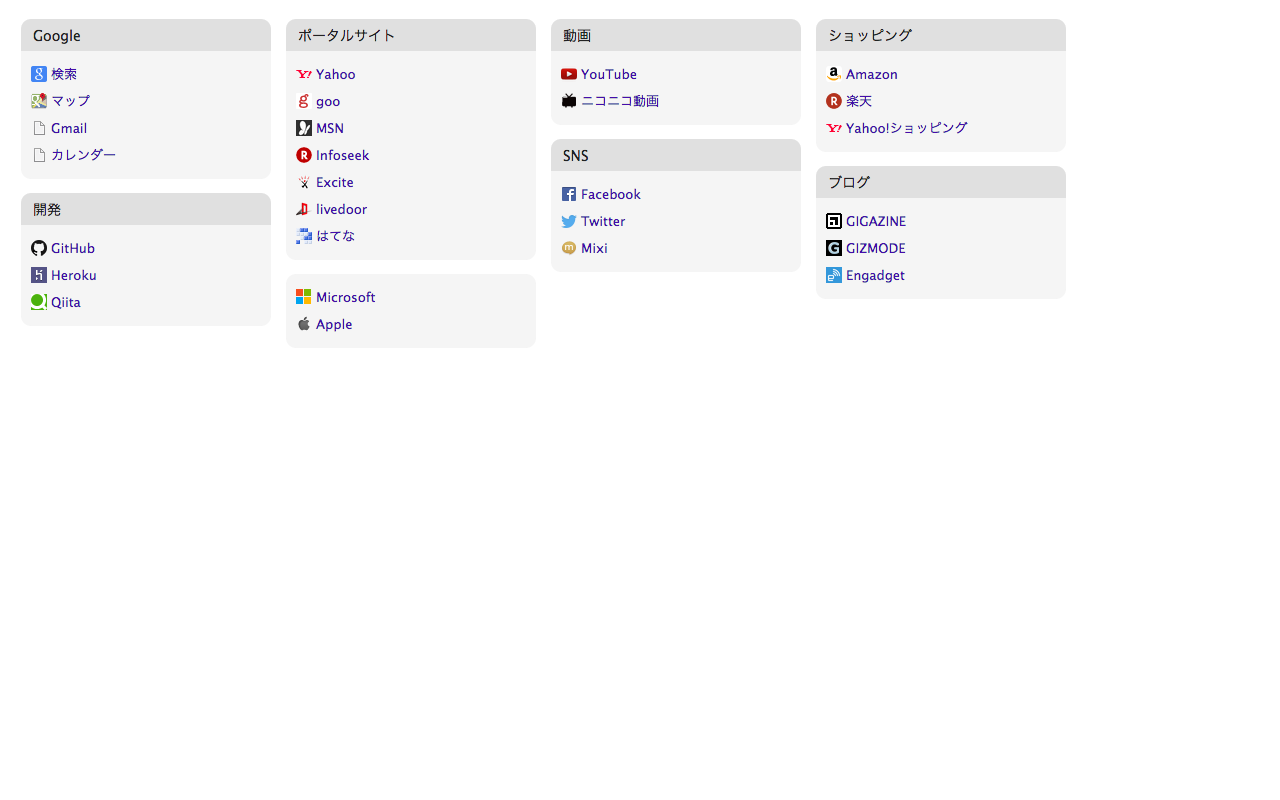Click the GIZMODE G icon

(x=834, y=248)
